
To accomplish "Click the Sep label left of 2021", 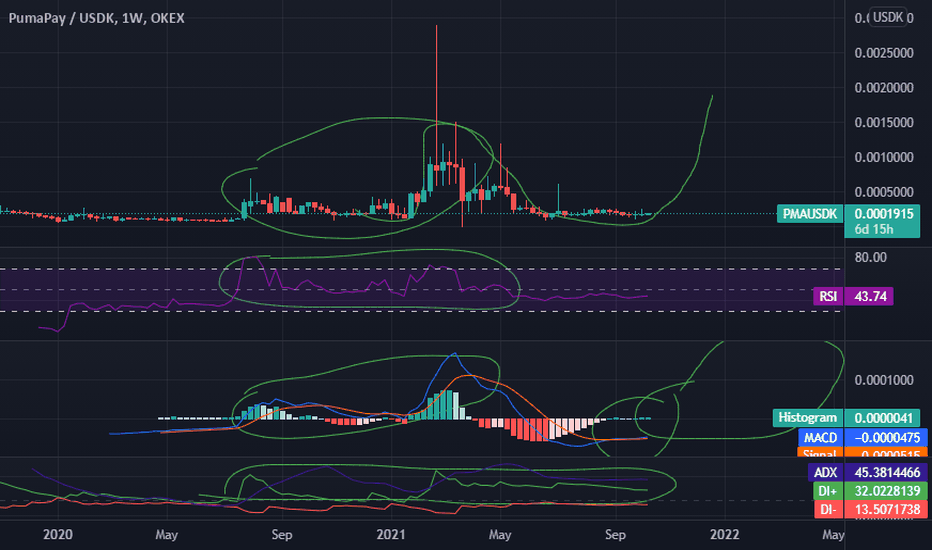I will point(282,535).
